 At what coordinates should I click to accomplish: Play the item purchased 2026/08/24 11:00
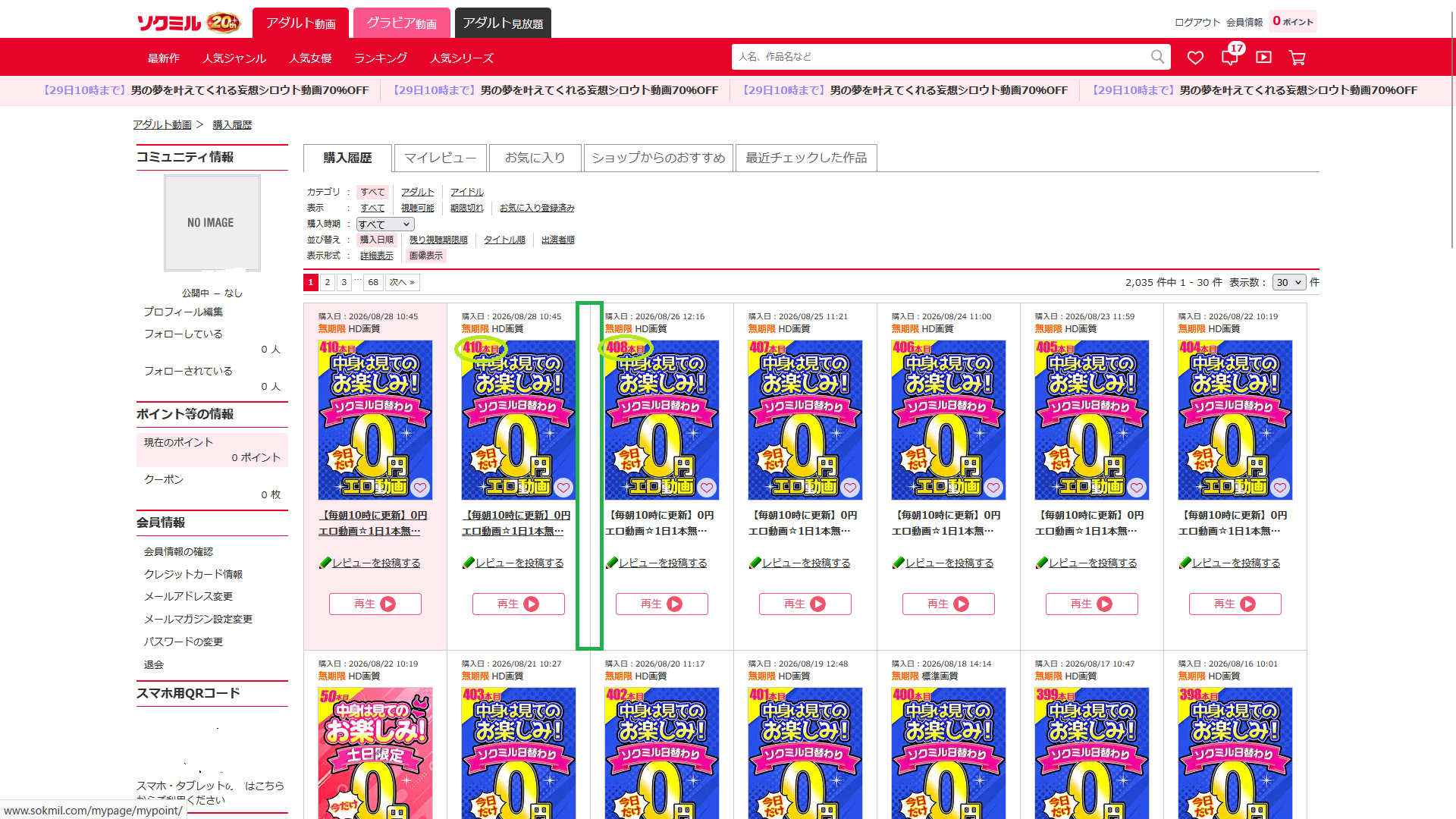(x=949, y=604)
